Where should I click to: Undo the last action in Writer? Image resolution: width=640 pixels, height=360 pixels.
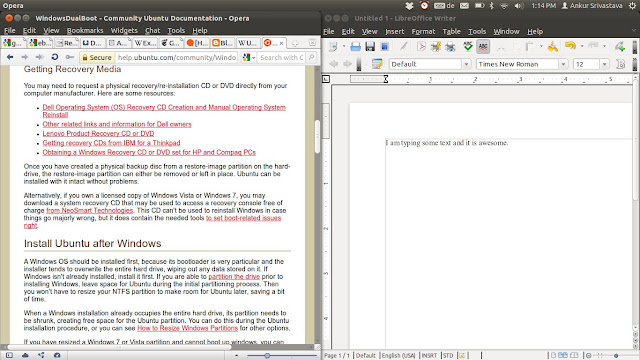571,46
